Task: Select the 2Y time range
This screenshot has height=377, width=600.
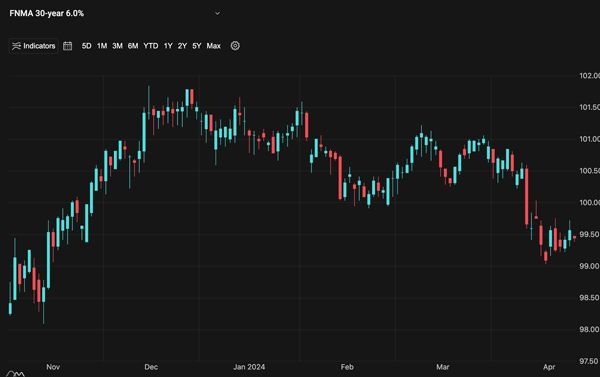Action: point(182,46)
